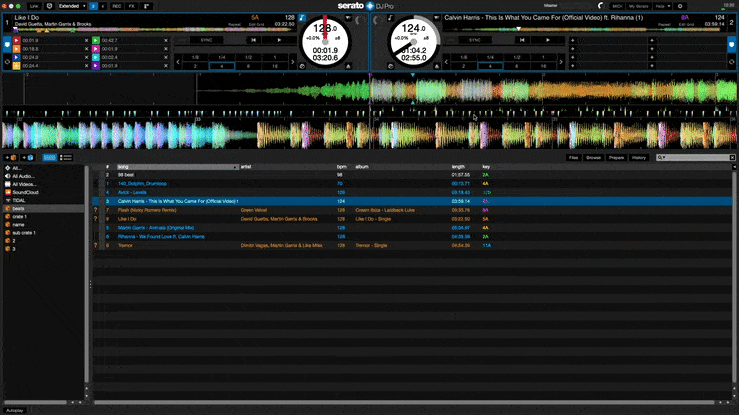The width and height of the screenshot is (739, 415).
Task: Open the FX panel
Action: (131, 6)
